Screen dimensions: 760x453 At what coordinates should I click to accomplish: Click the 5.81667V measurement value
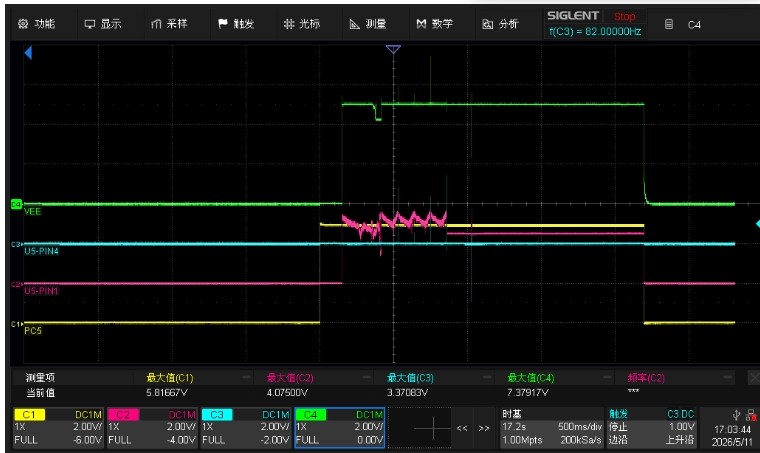[x=167, y=392]
